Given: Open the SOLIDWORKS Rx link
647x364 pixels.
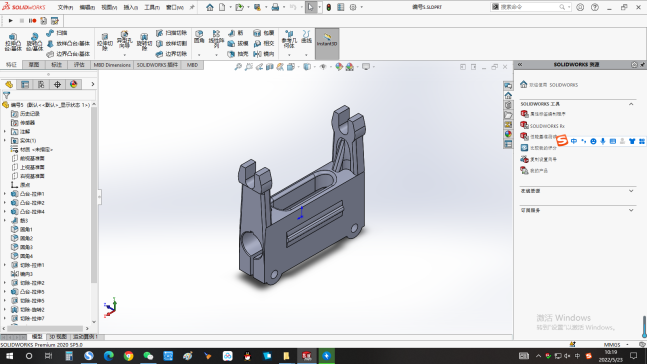Looking at the screenshot, I should click(x=547, y=126).
